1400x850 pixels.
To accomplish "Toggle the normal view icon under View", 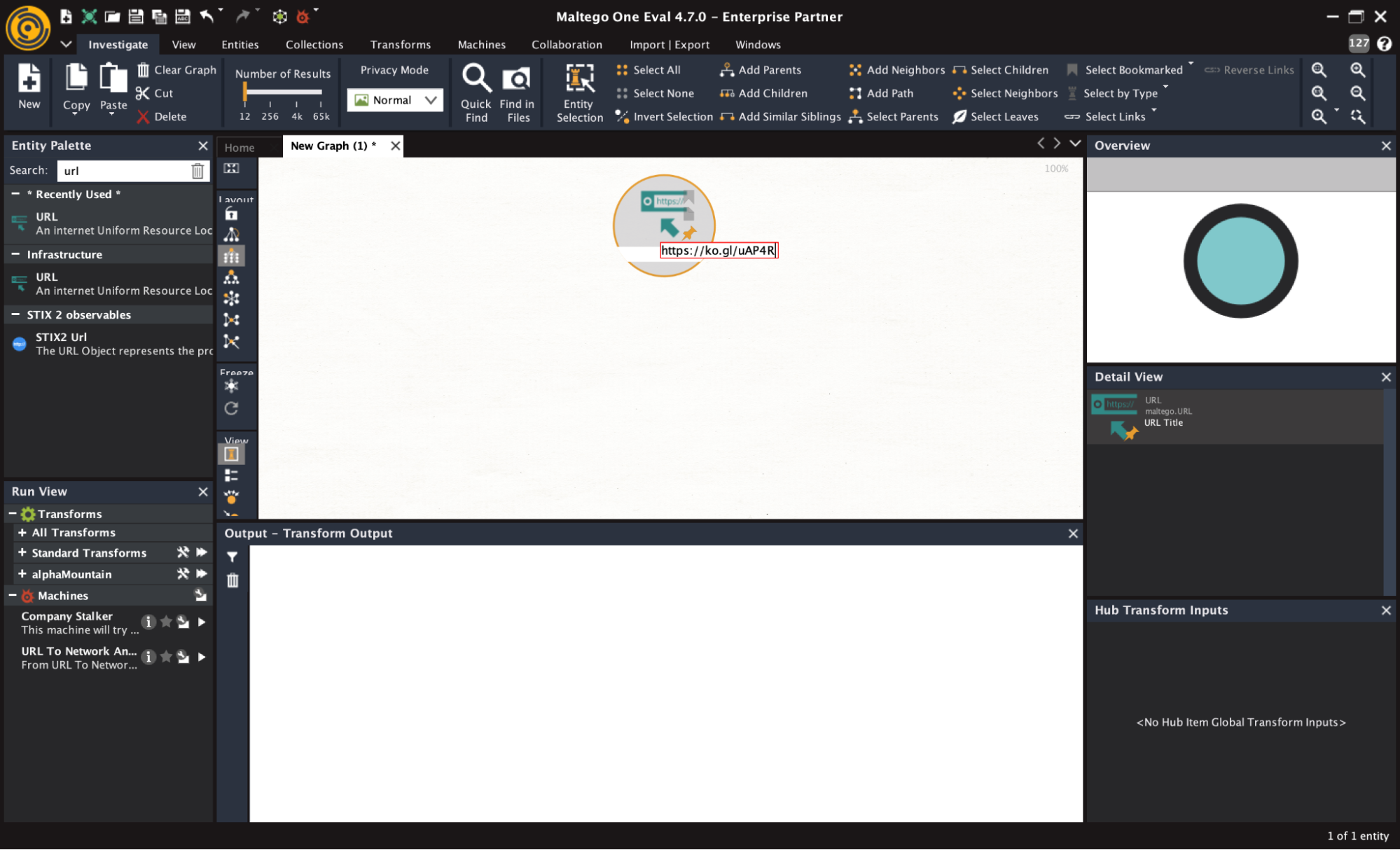I will tap(231, 454).
